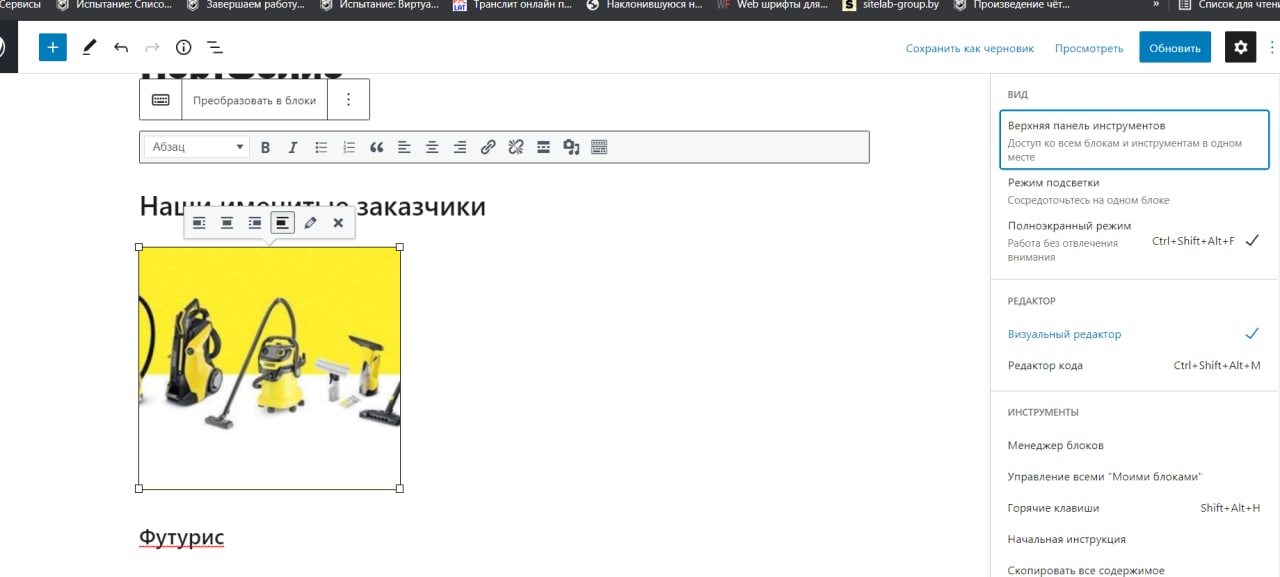The image size is (1280, 577).
Task: Open the three-dot options menu beside settings gear
Action: point(1271,47)
